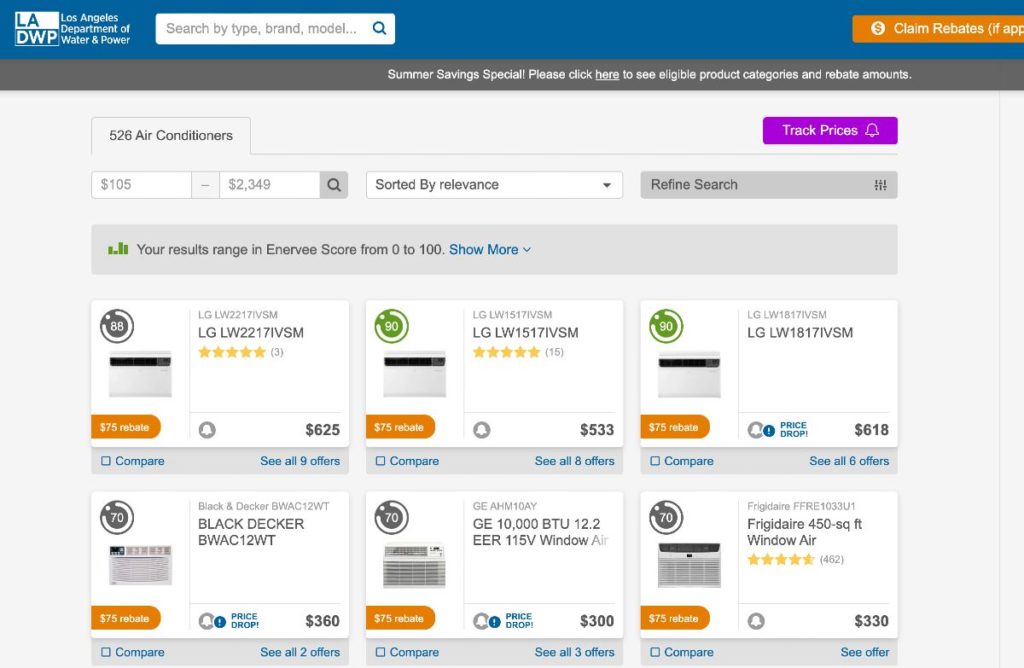Click Enervee score 70 badge on BLACK DECKER BWAC12WT

[x=117, y=517]
